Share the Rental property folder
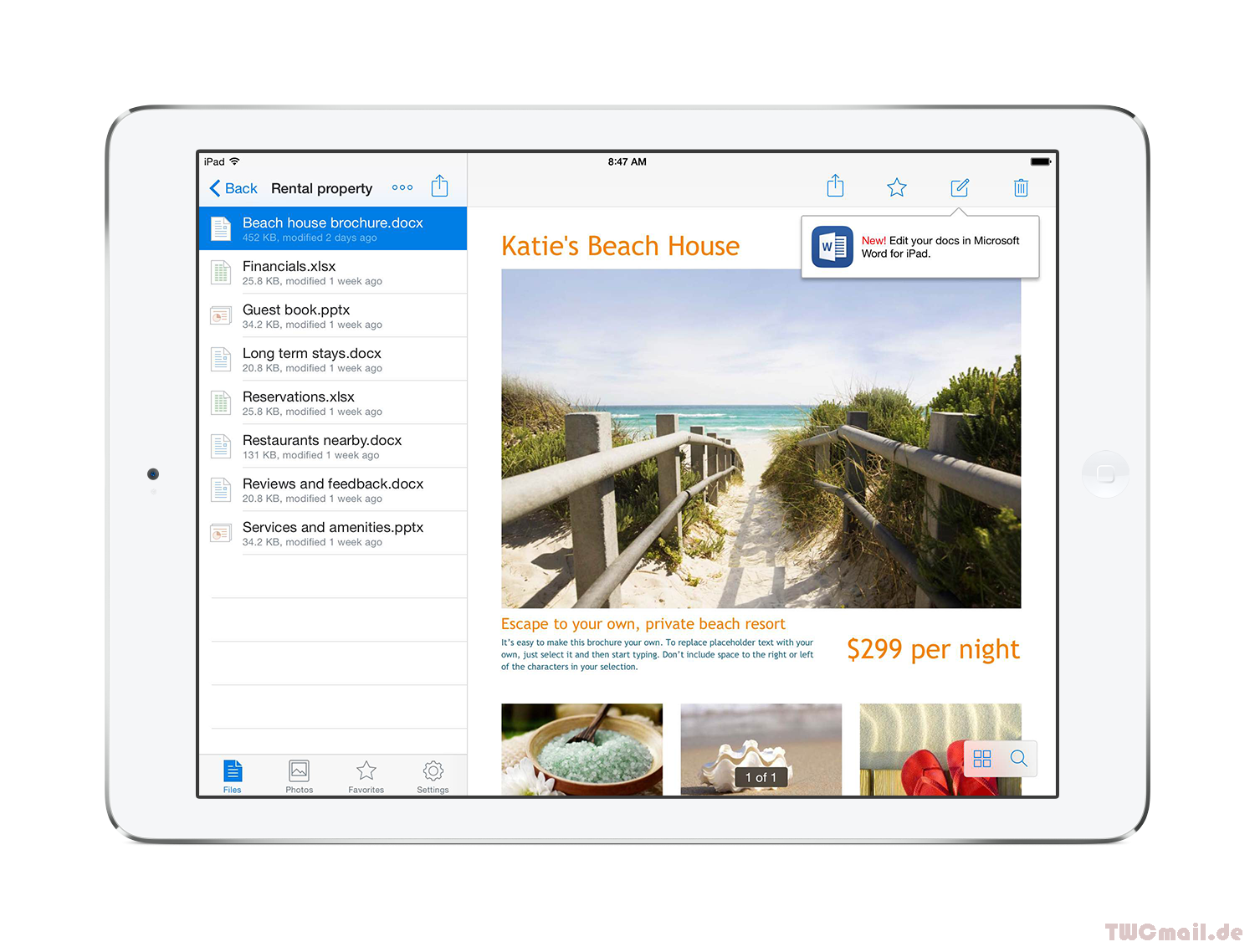The height and width of the screenshot is (952, 1255). coord(439,187)
